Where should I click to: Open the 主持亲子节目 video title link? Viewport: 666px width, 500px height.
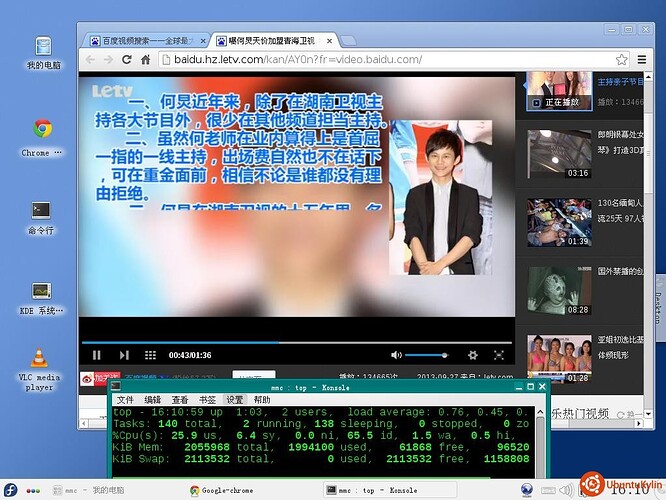click(x=620, y=82)
